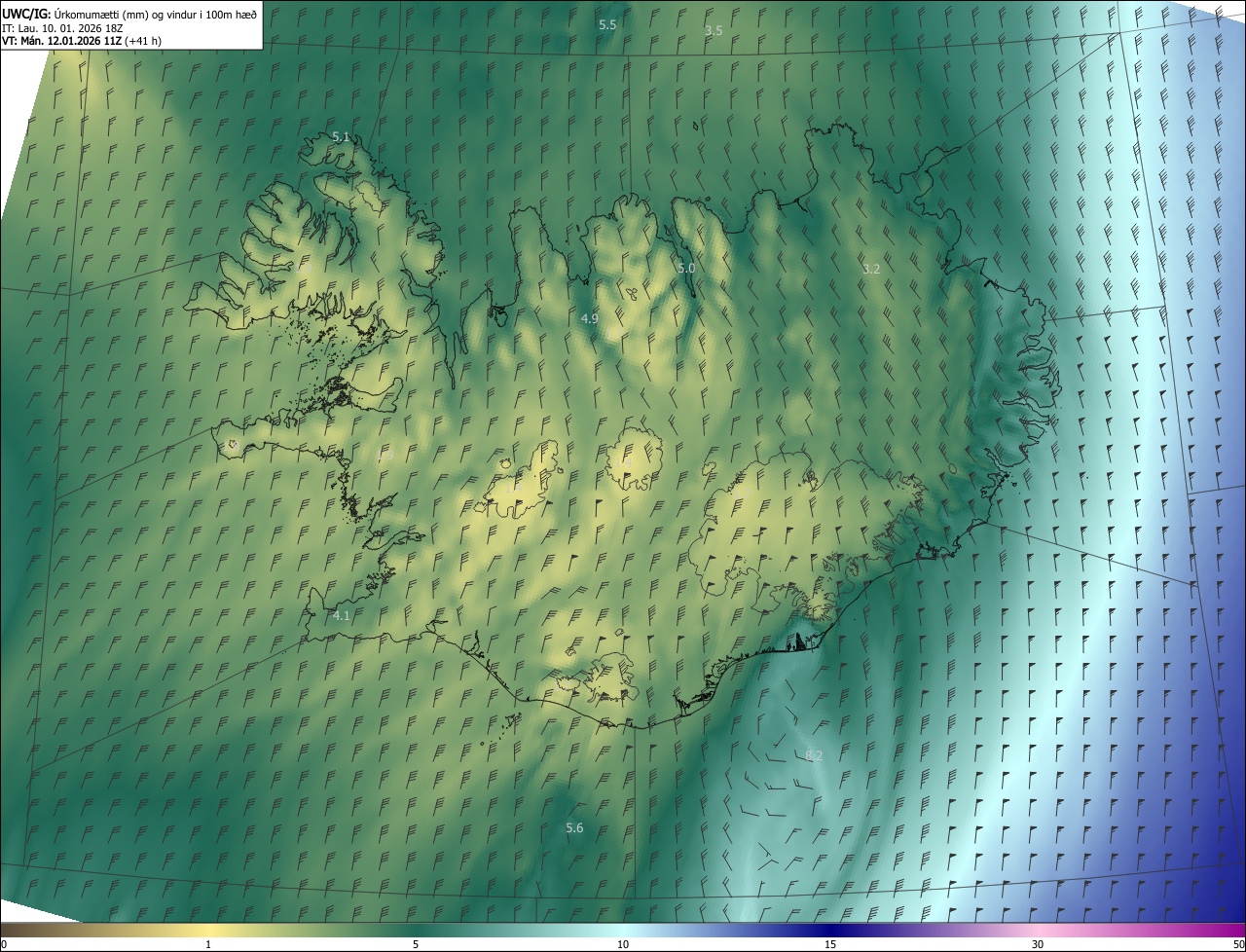Click the color scale tick labeled 1

(x=208, y=944)
